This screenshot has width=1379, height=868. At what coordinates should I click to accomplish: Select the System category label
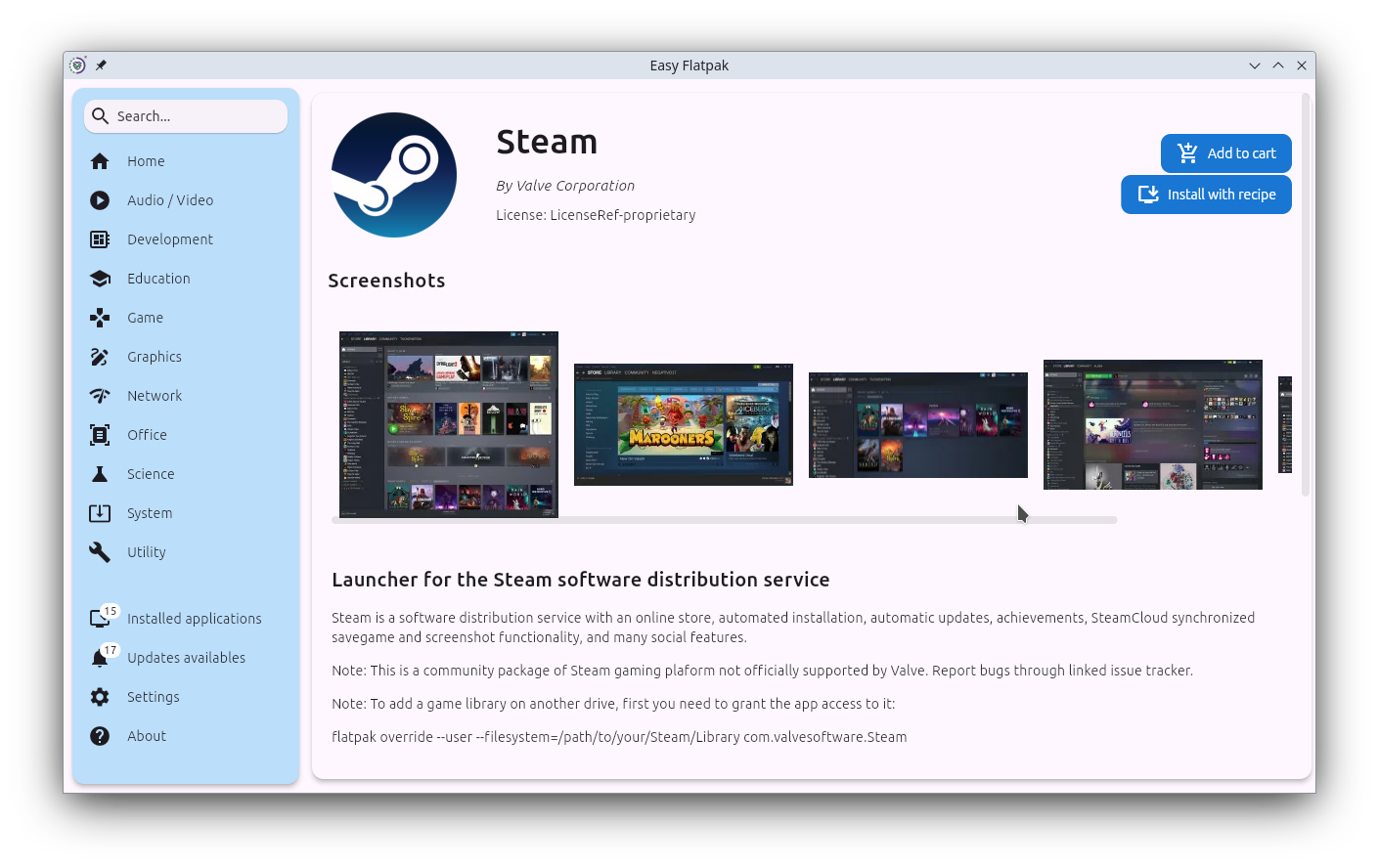[150, 513]
